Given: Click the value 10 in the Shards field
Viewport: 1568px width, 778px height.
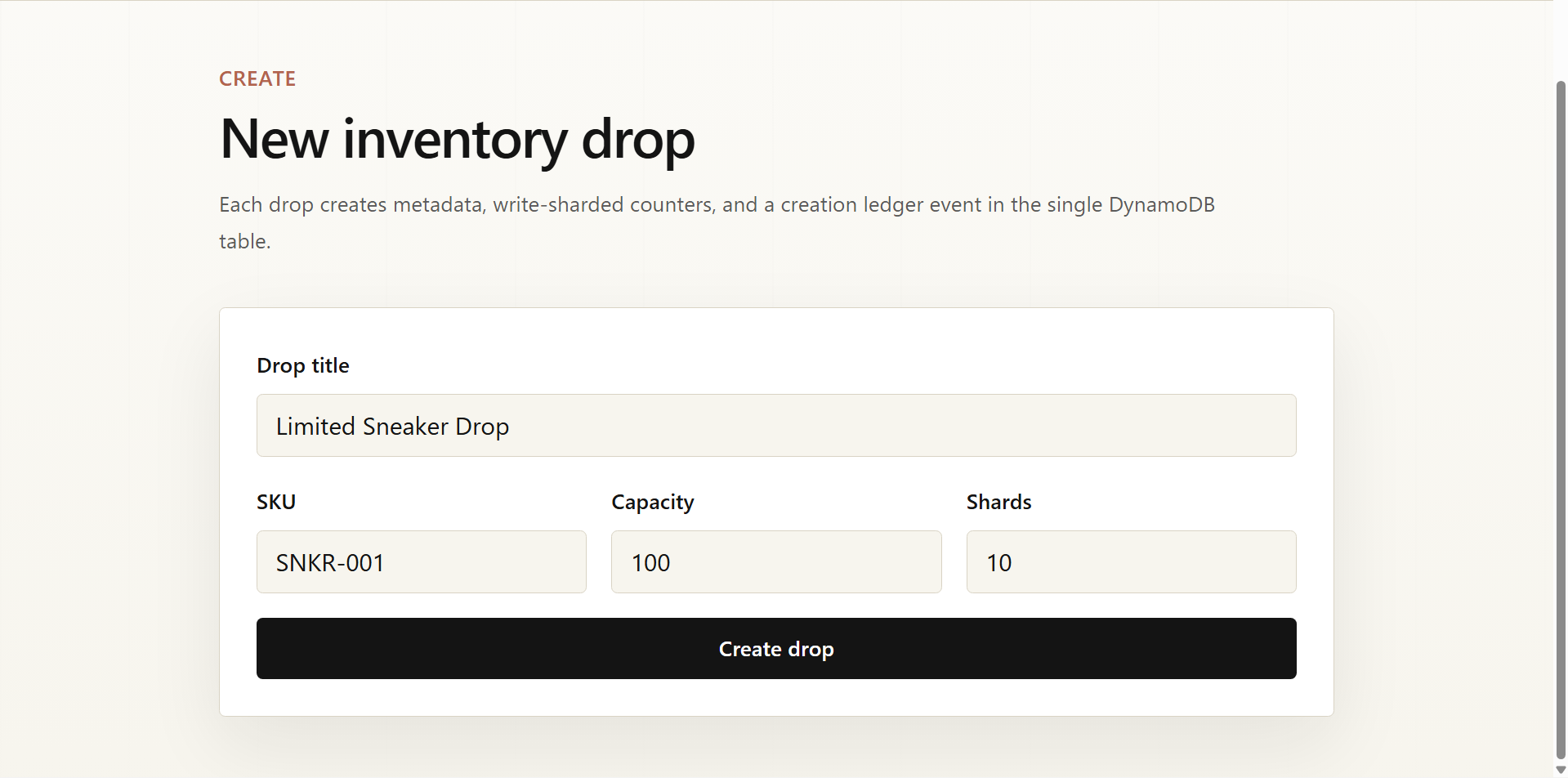Looking at the screenshot, I should [x=998, y=562].
